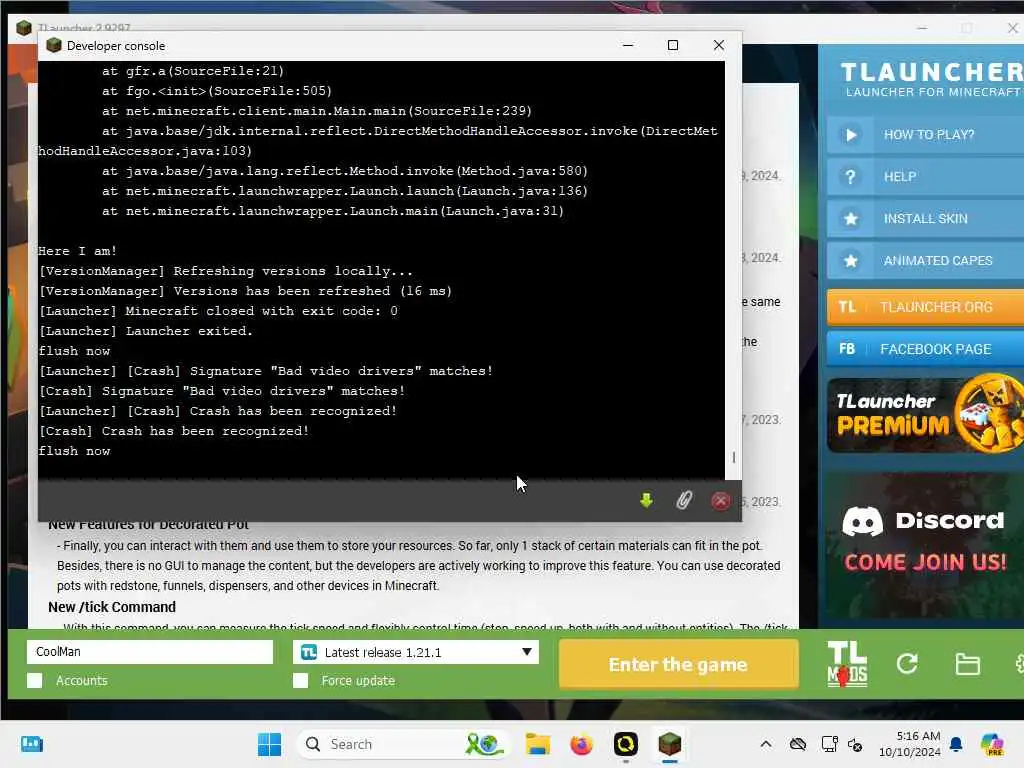Click the TLauncher Premium banner
Viewport: 1024px width, 768px height.
tap(925, 414)
